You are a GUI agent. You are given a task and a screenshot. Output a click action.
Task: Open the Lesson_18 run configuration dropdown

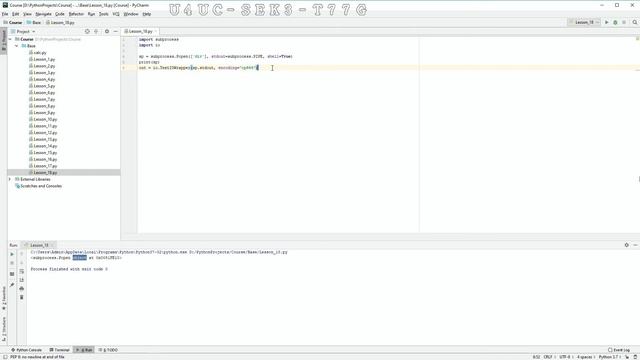coord(584,22)
